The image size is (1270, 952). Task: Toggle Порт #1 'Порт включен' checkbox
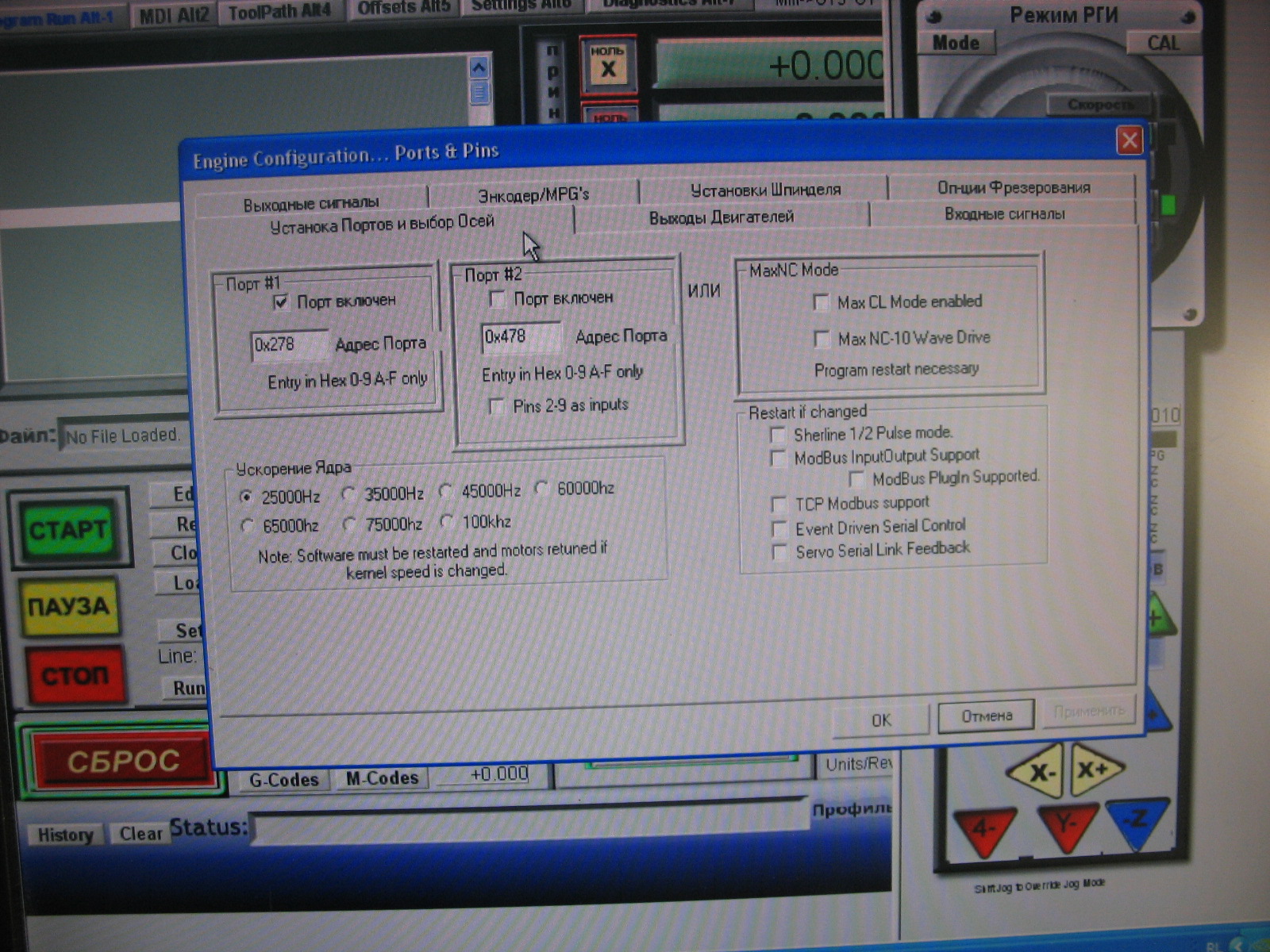coord(280,302)
